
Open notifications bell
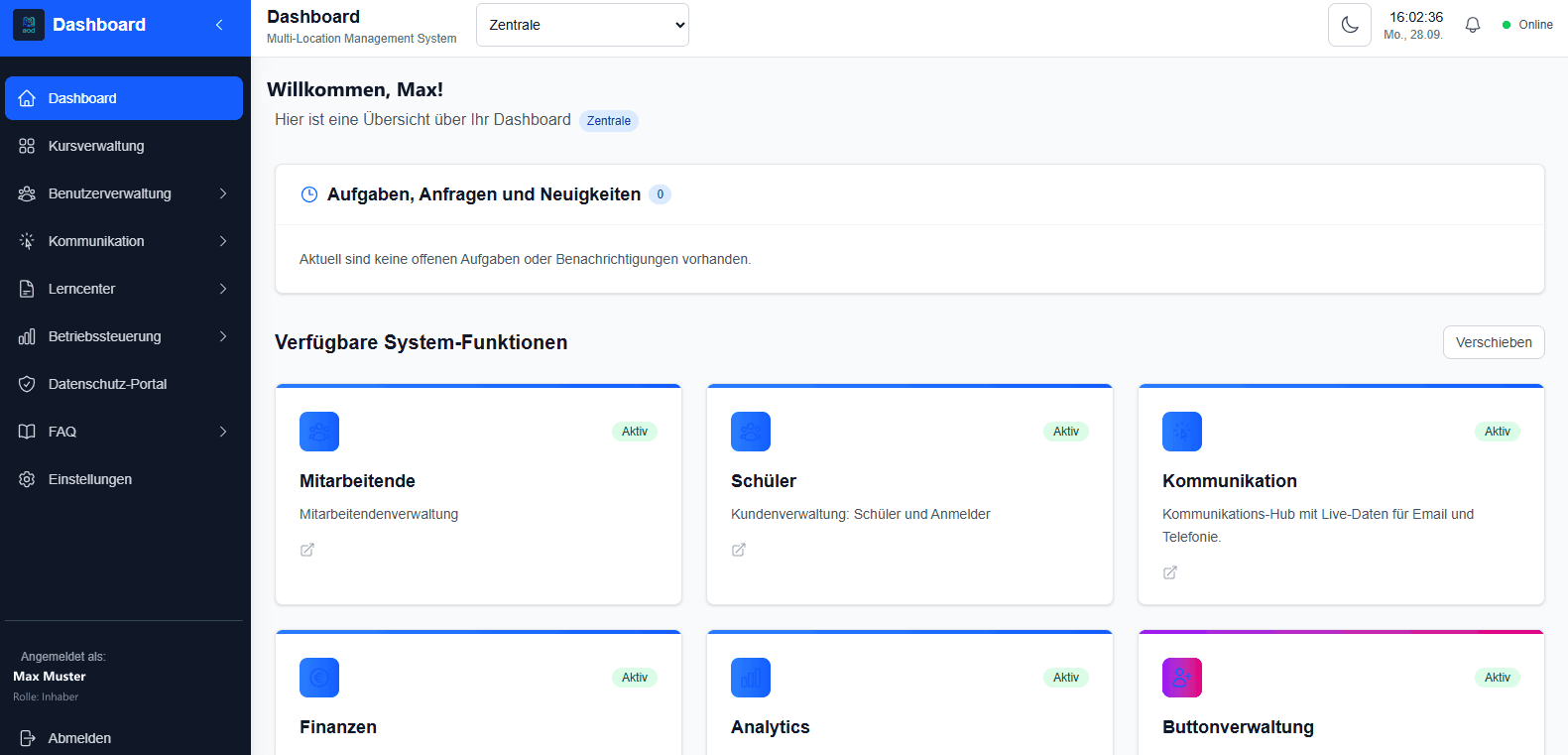click(1473, 25)
